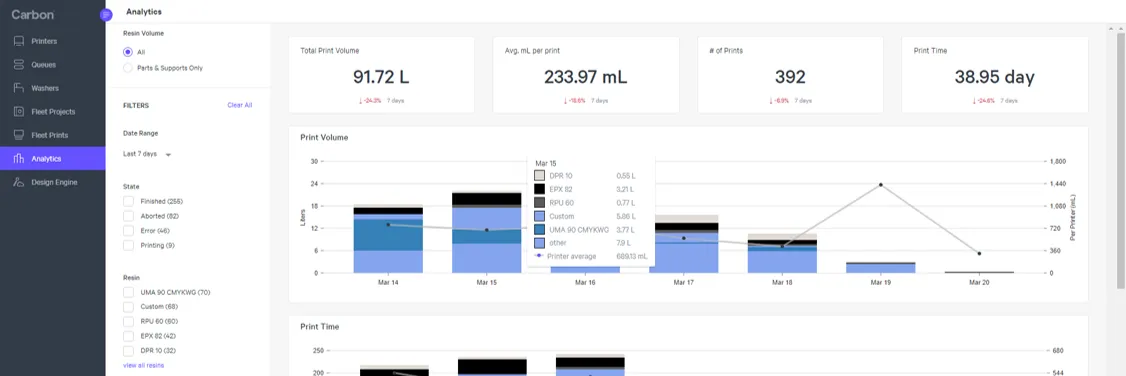Check the Printing (9) state filter
Screen dimensions: 1126x376
[x=129, y=245]
